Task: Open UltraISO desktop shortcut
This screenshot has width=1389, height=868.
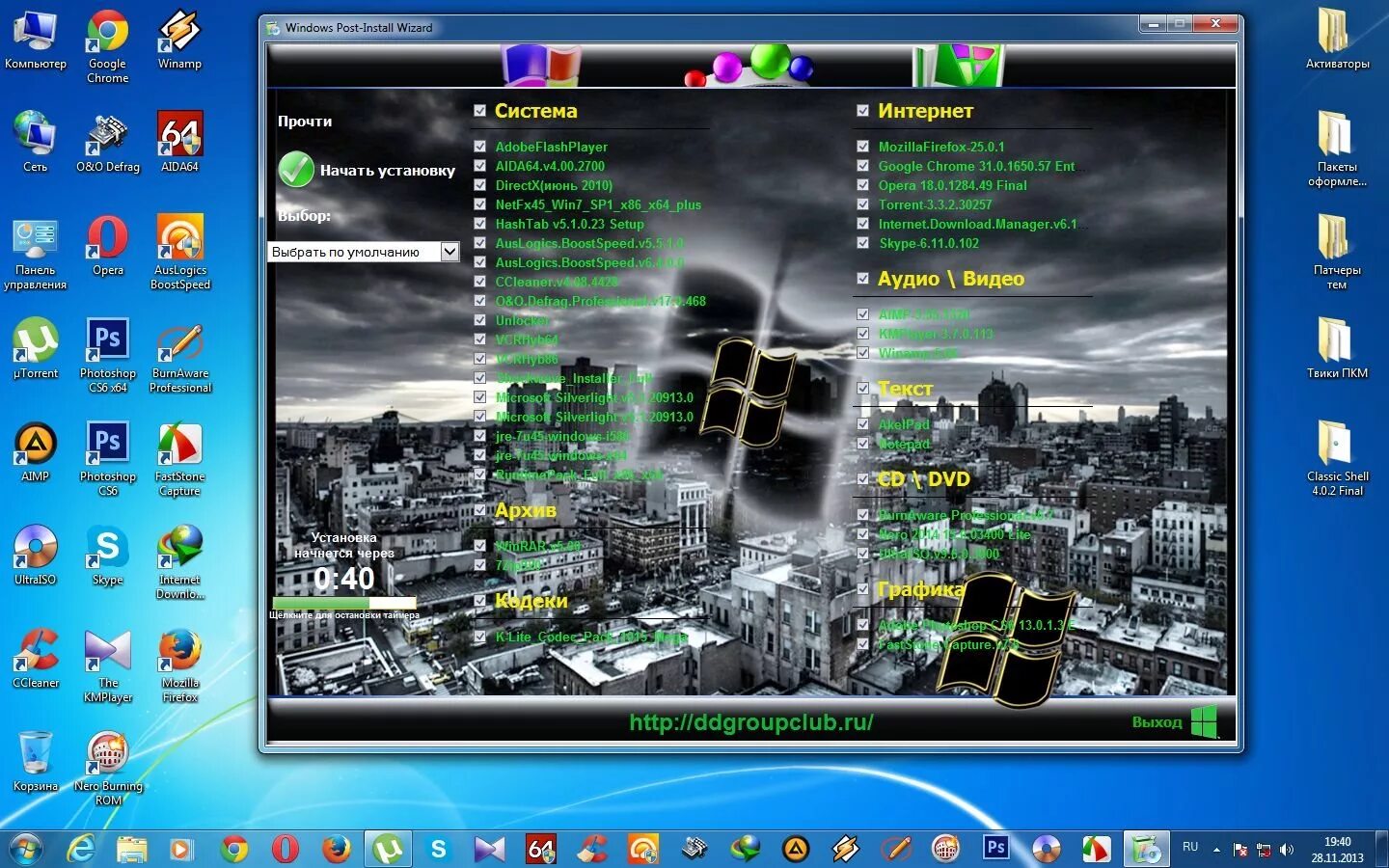Action: click(x=36, y=556)
